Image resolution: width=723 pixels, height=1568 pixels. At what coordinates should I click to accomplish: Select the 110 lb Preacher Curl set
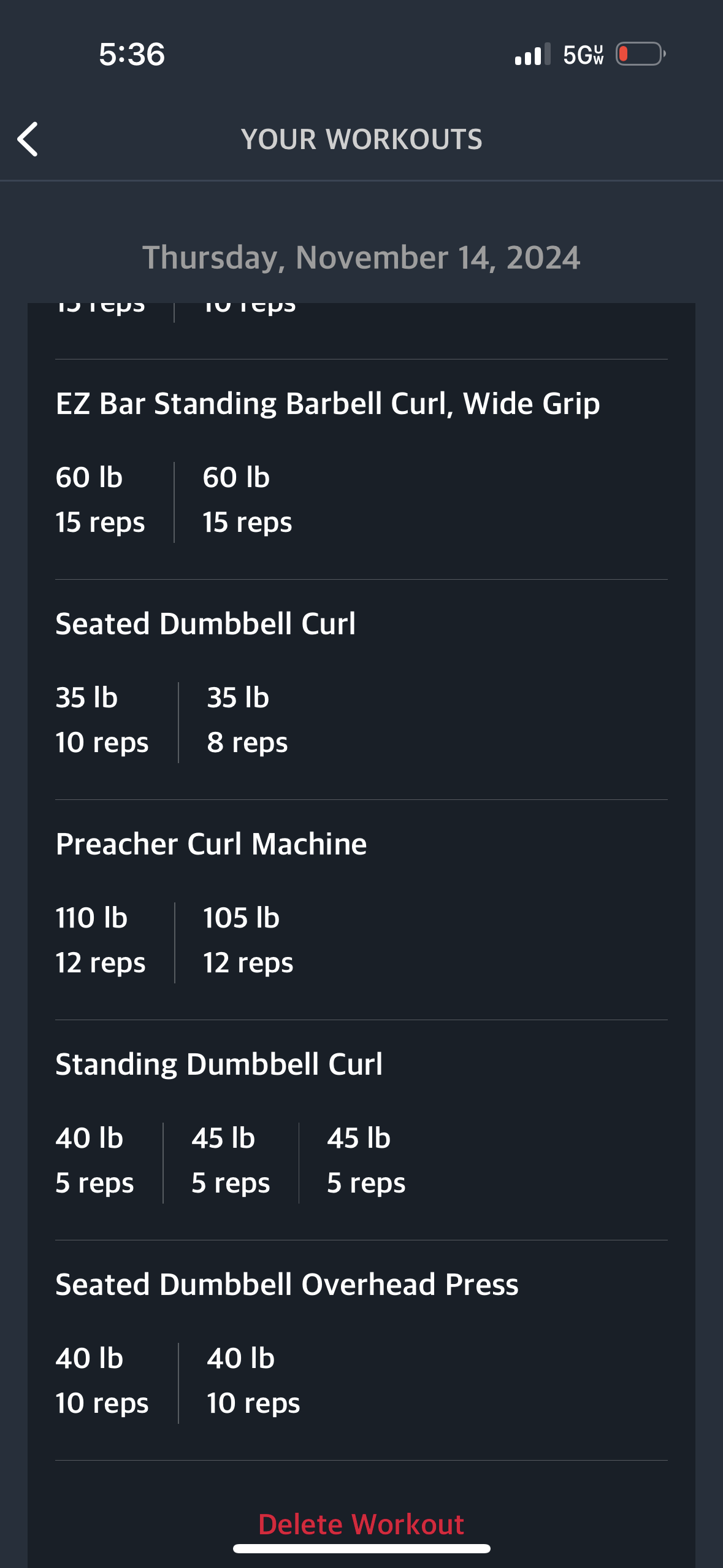[x=101, y=940]
